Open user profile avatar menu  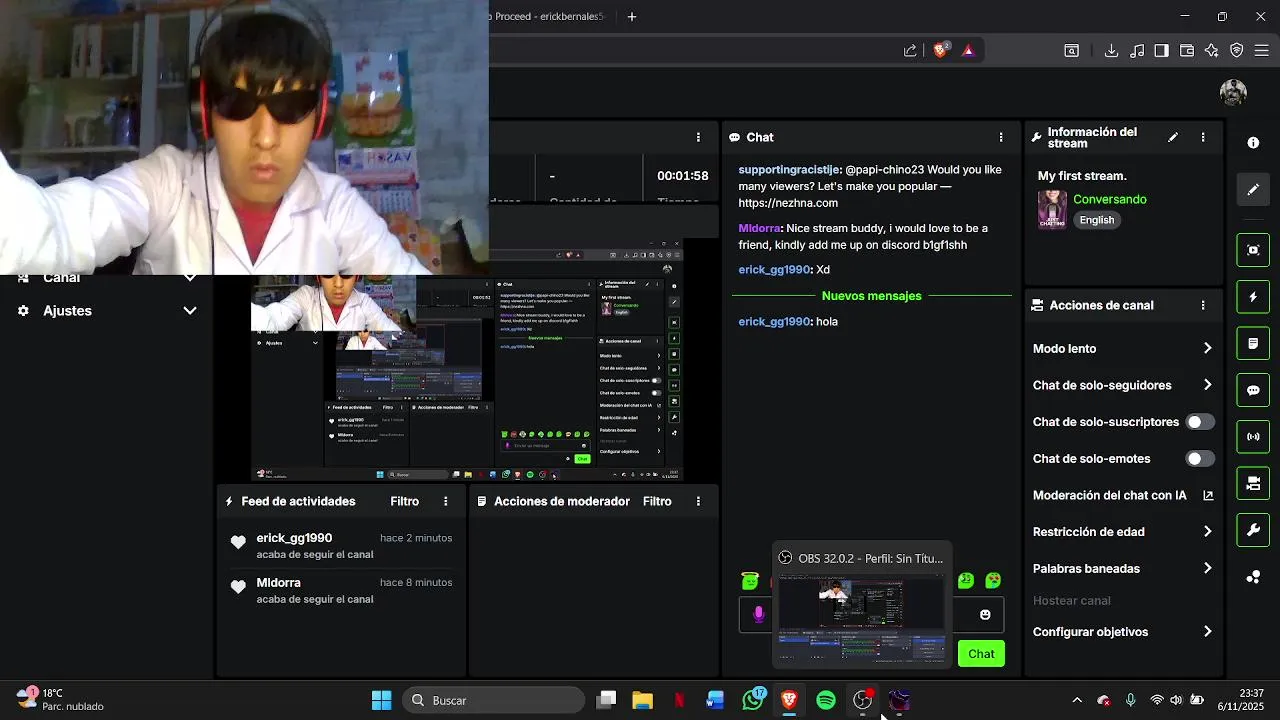pos(1233,92)
